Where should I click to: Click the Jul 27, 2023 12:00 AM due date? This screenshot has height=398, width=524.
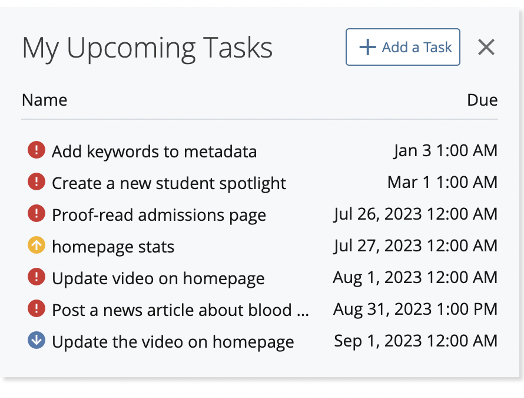click(415, 246)
